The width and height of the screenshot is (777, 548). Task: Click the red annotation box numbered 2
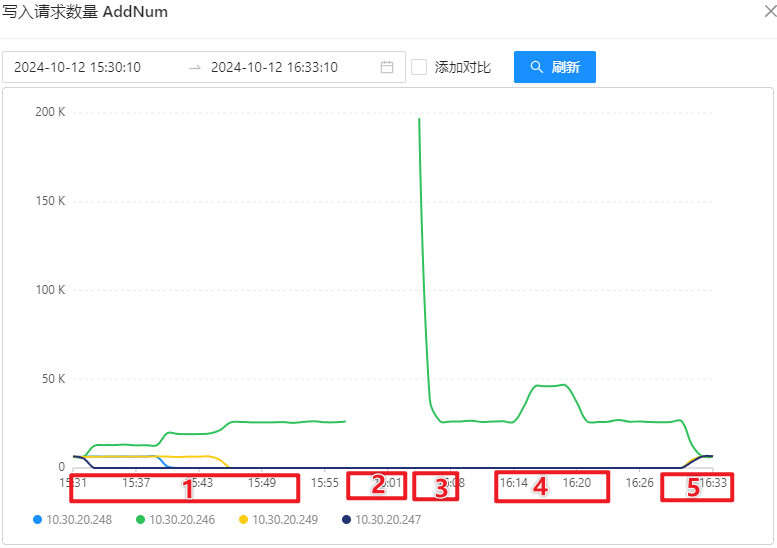tap(377, 485)
